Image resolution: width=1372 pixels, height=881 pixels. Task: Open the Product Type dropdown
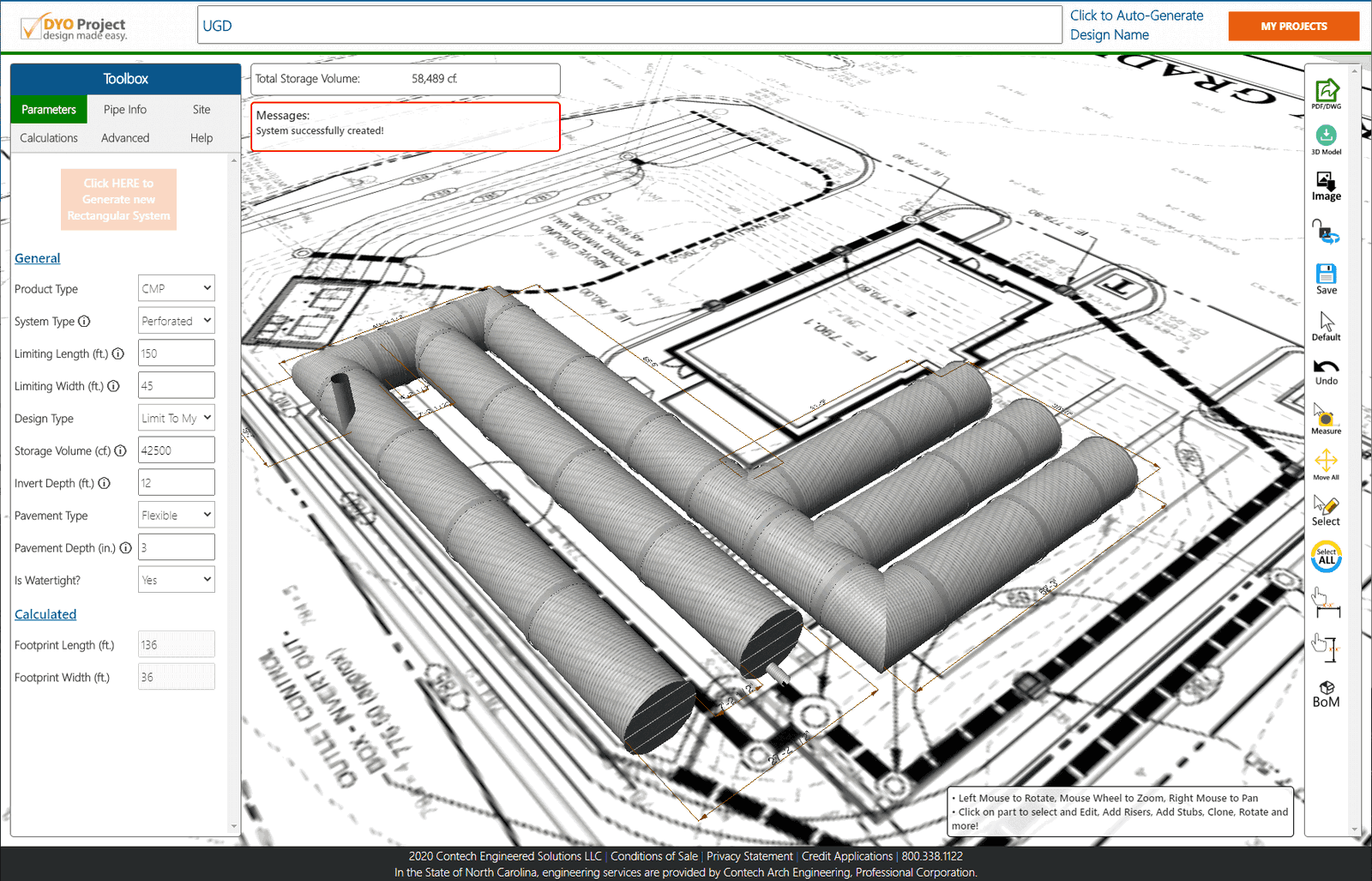[x=176, y=288]
